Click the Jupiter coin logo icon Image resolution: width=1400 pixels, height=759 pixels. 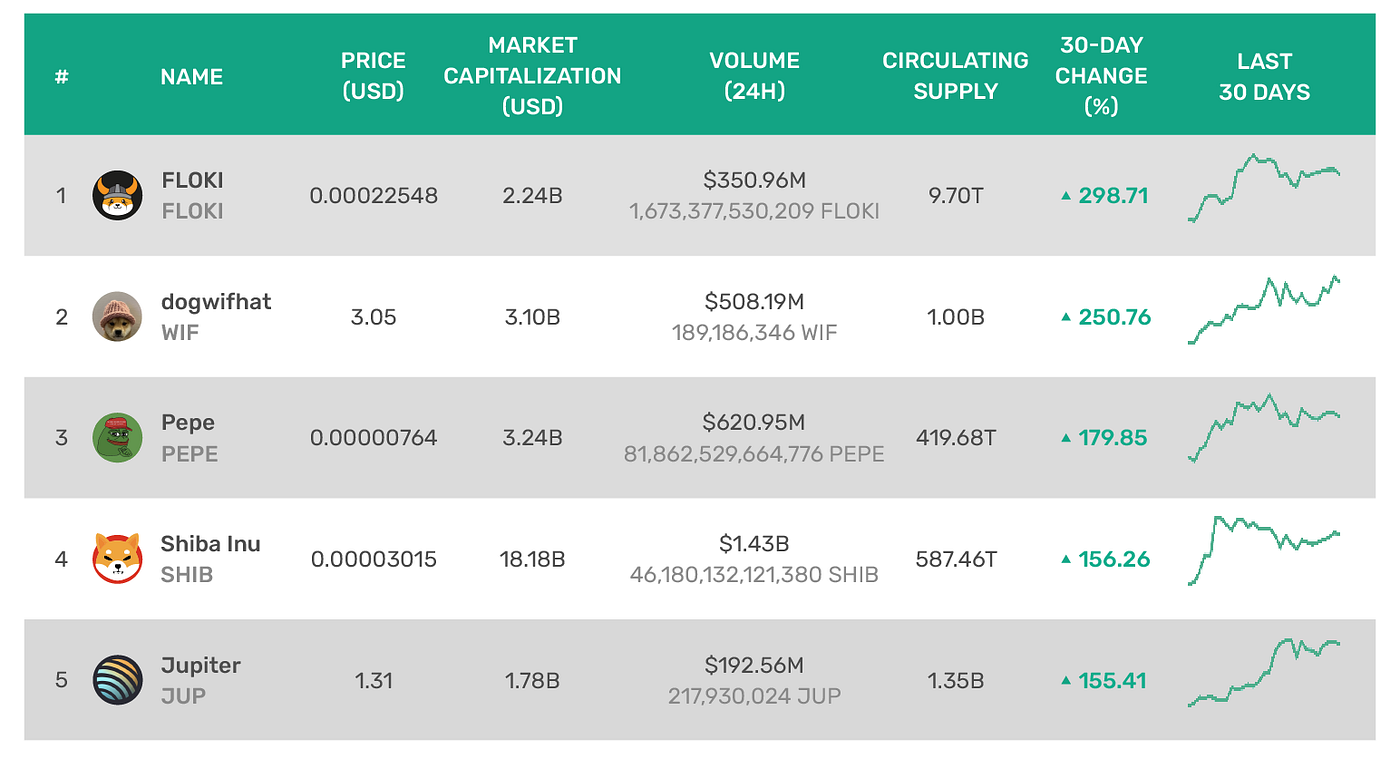[x=117, y=680]
